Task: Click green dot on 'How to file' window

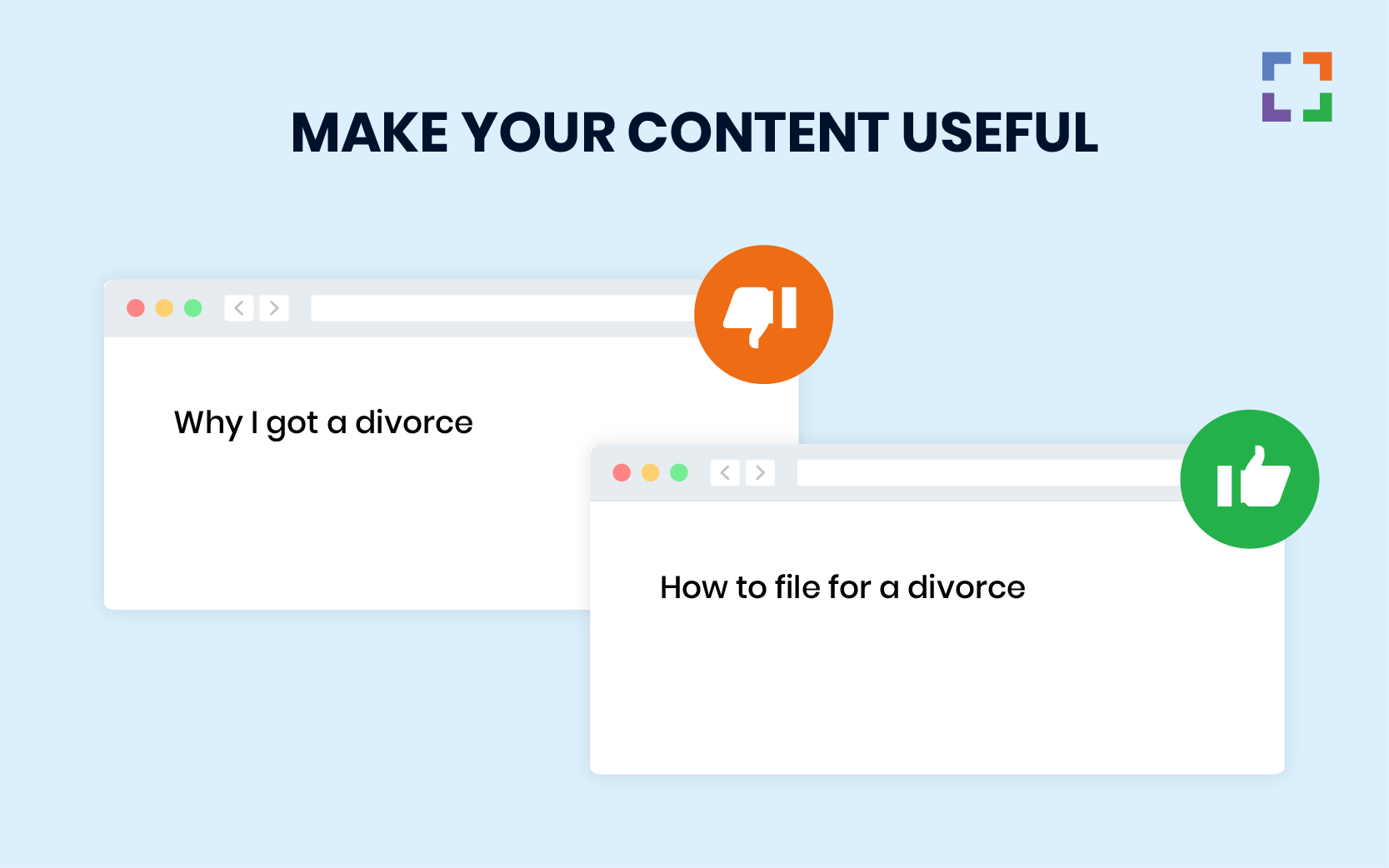Action: pos(679,473)
